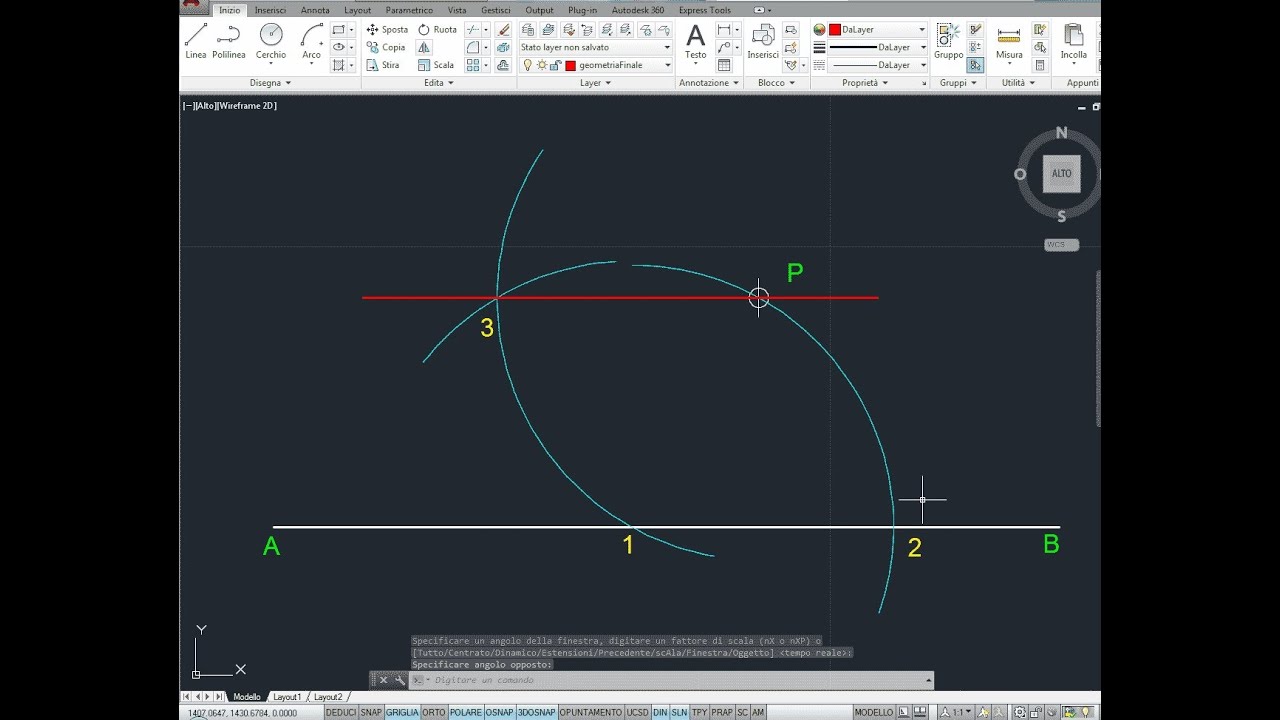Viewport: 1280px width, 720px height.
Task: Expand the Layer panel title
Action: coord(594,83)
